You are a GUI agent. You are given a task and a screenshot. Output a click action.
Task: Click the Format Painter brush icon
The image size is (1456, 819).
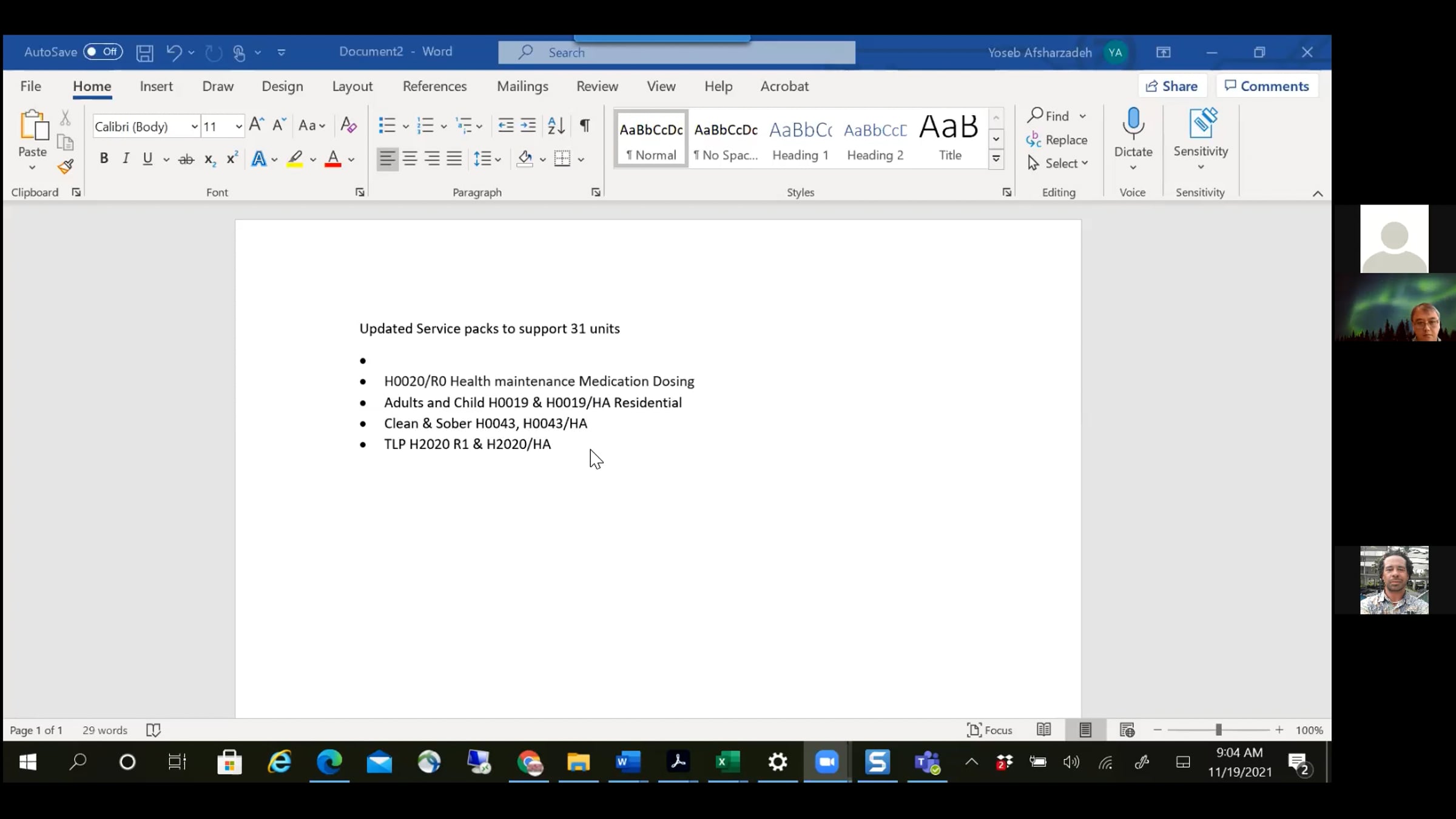coord(66,166)
